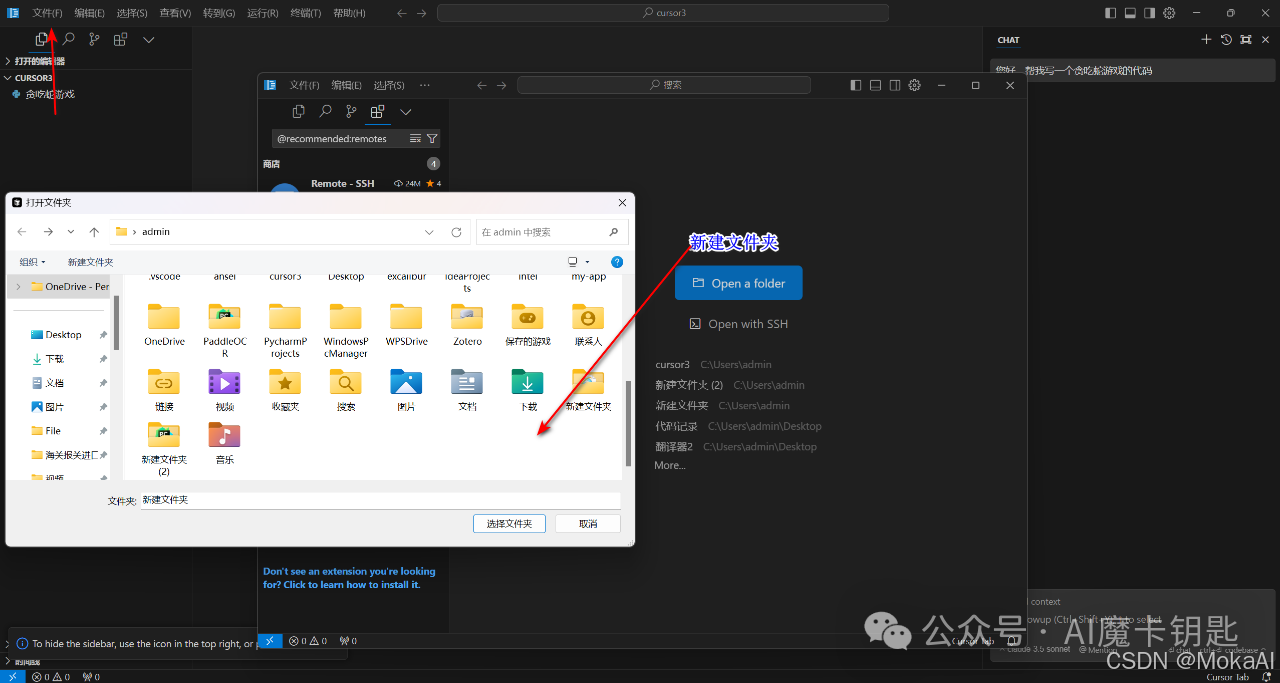
Task: Expand 打开的编辑器 section in Explorer
Action: click(x=38, y=61)
